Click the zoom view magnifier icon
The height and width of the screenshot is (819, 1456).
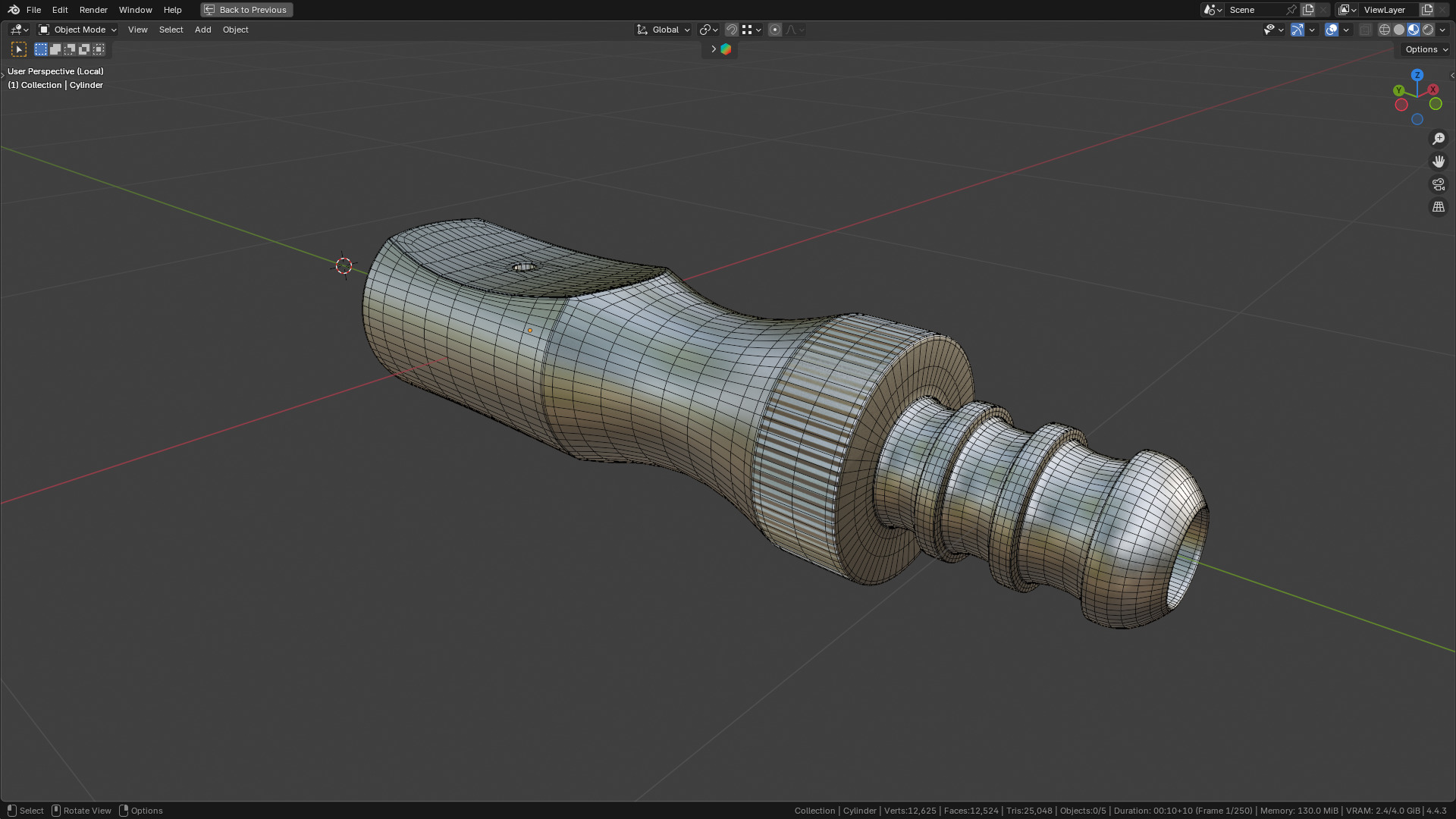[1438, 139]
